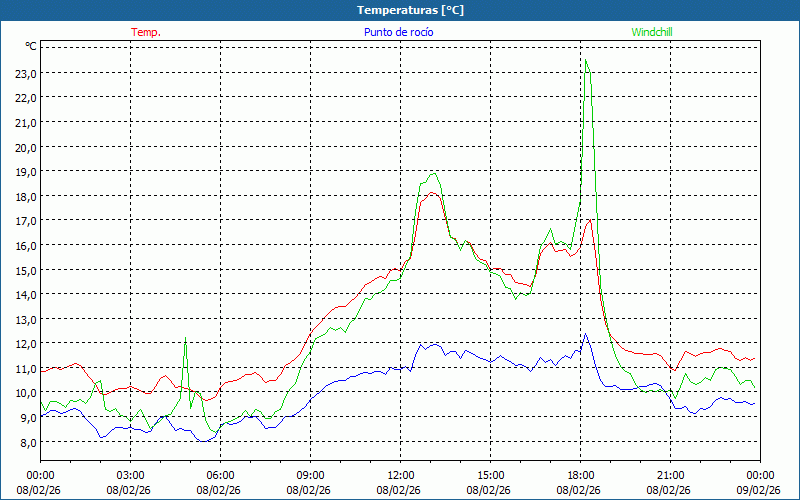
Task: Click the 8,0 y-axis value label
Action: (x=25, y=442)
